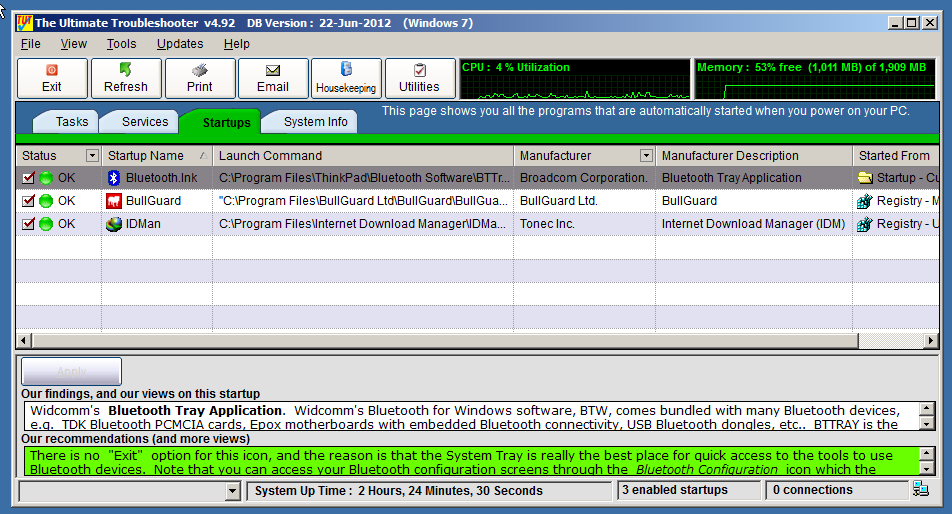Click the Started From column header
This screenshot has width=952, height=514.
pos(896,156)
